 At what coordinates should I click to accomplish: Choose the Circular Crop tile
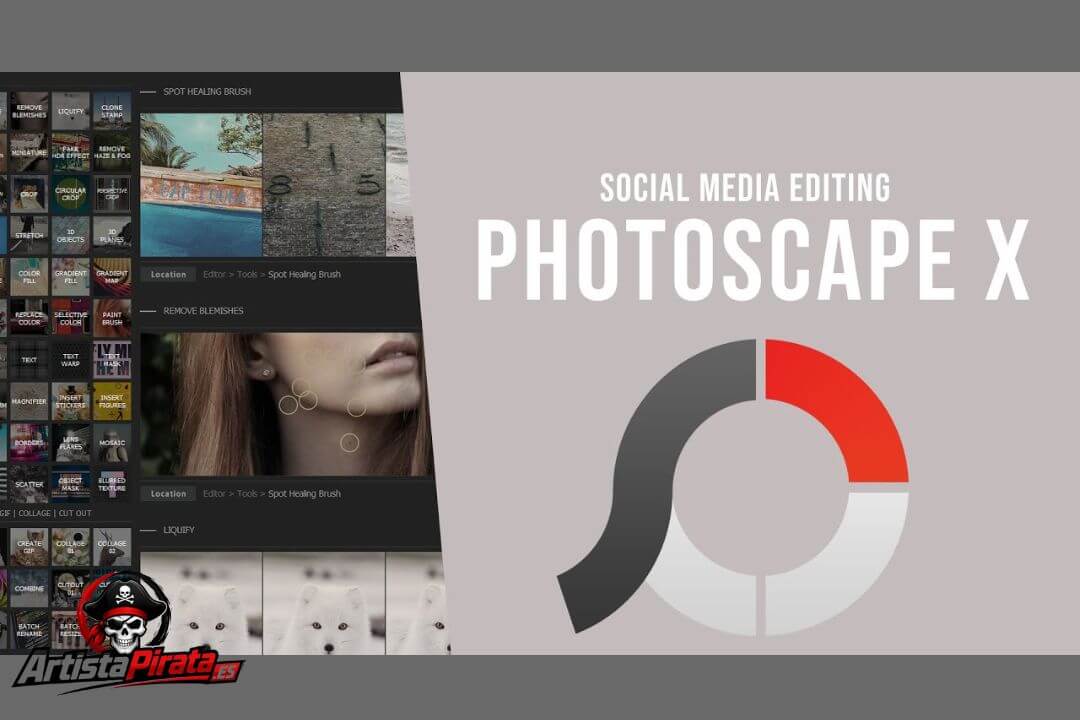click(70, 194)
